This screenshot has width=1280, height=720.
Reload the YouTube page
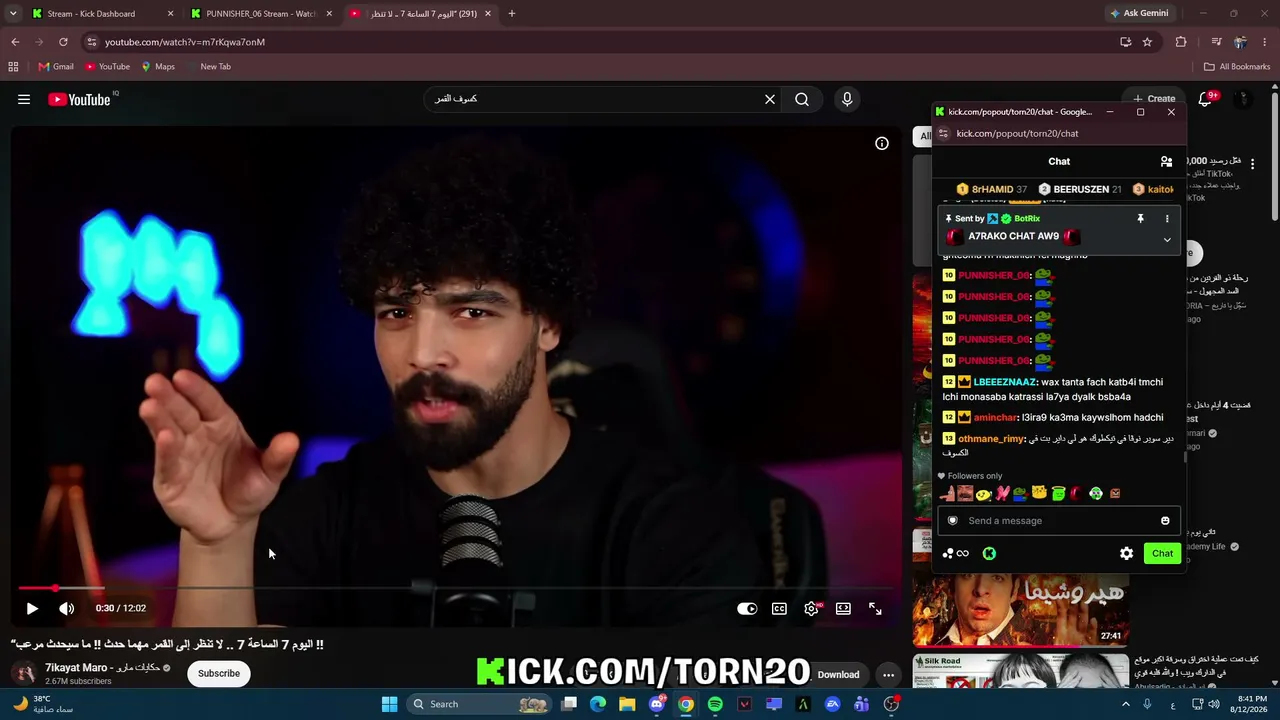click(x=63, y=42)
